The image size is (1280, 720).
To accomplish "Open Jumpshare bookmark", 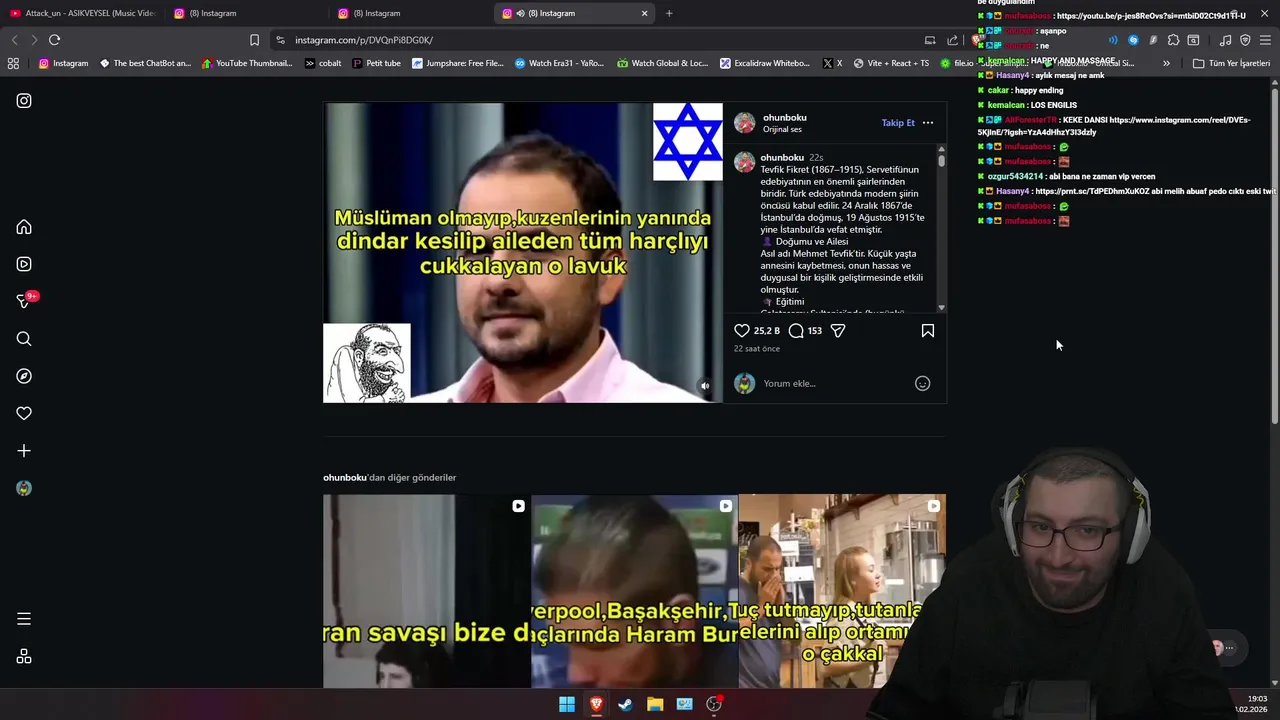I will (x=458, y=63).
